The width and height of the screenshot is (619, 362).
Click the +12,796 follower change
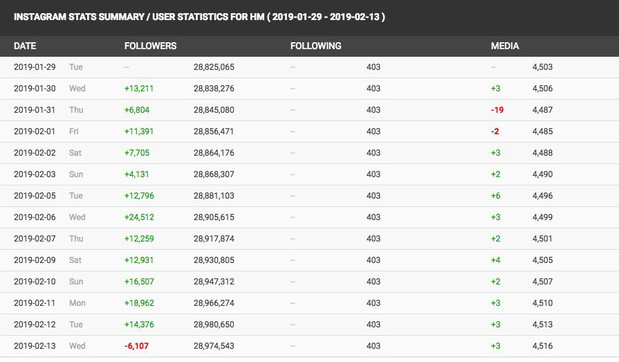tap(139, 196)
